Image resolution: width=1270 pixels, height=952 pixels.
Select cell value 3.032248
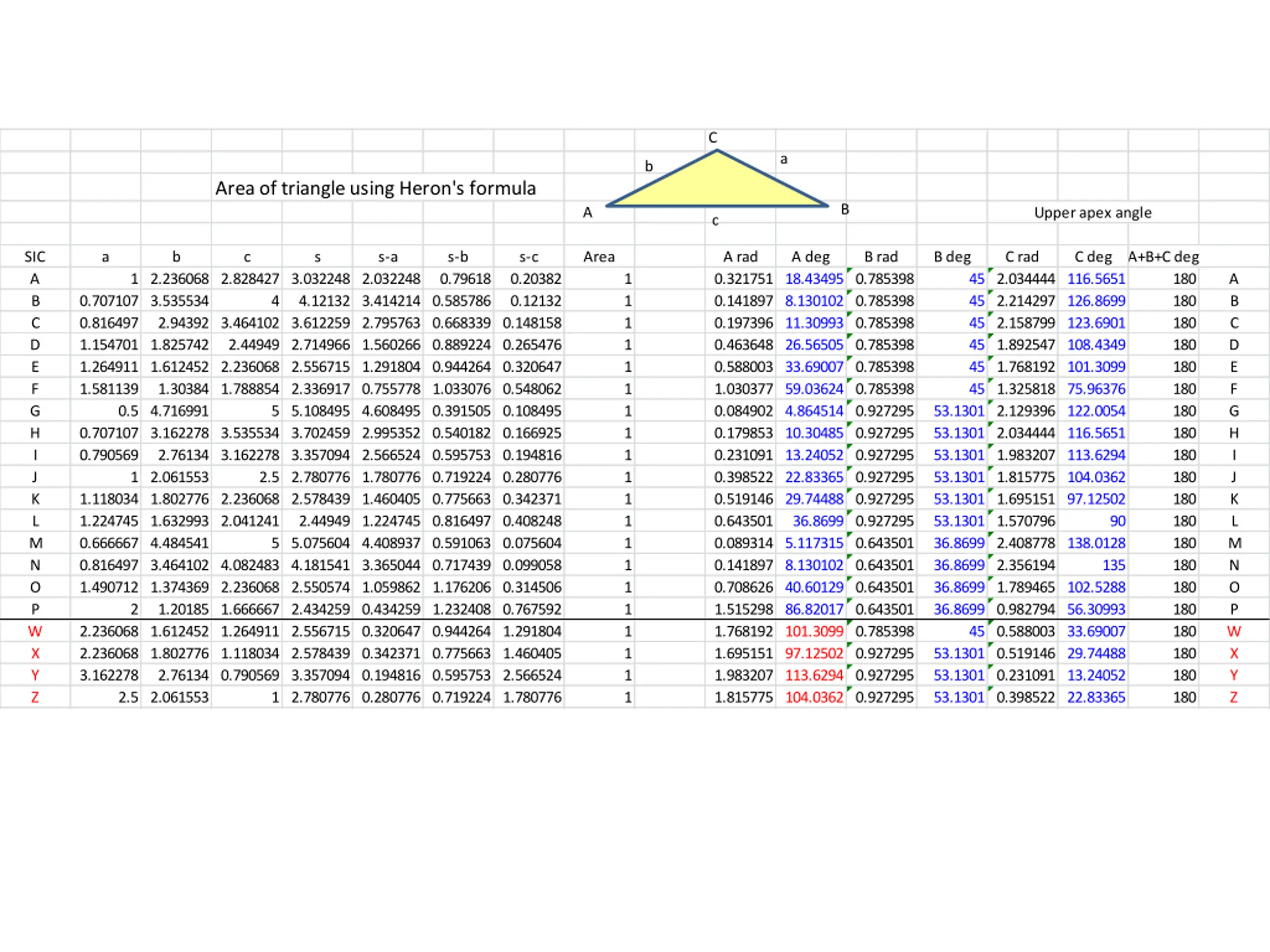click(320, 279)
